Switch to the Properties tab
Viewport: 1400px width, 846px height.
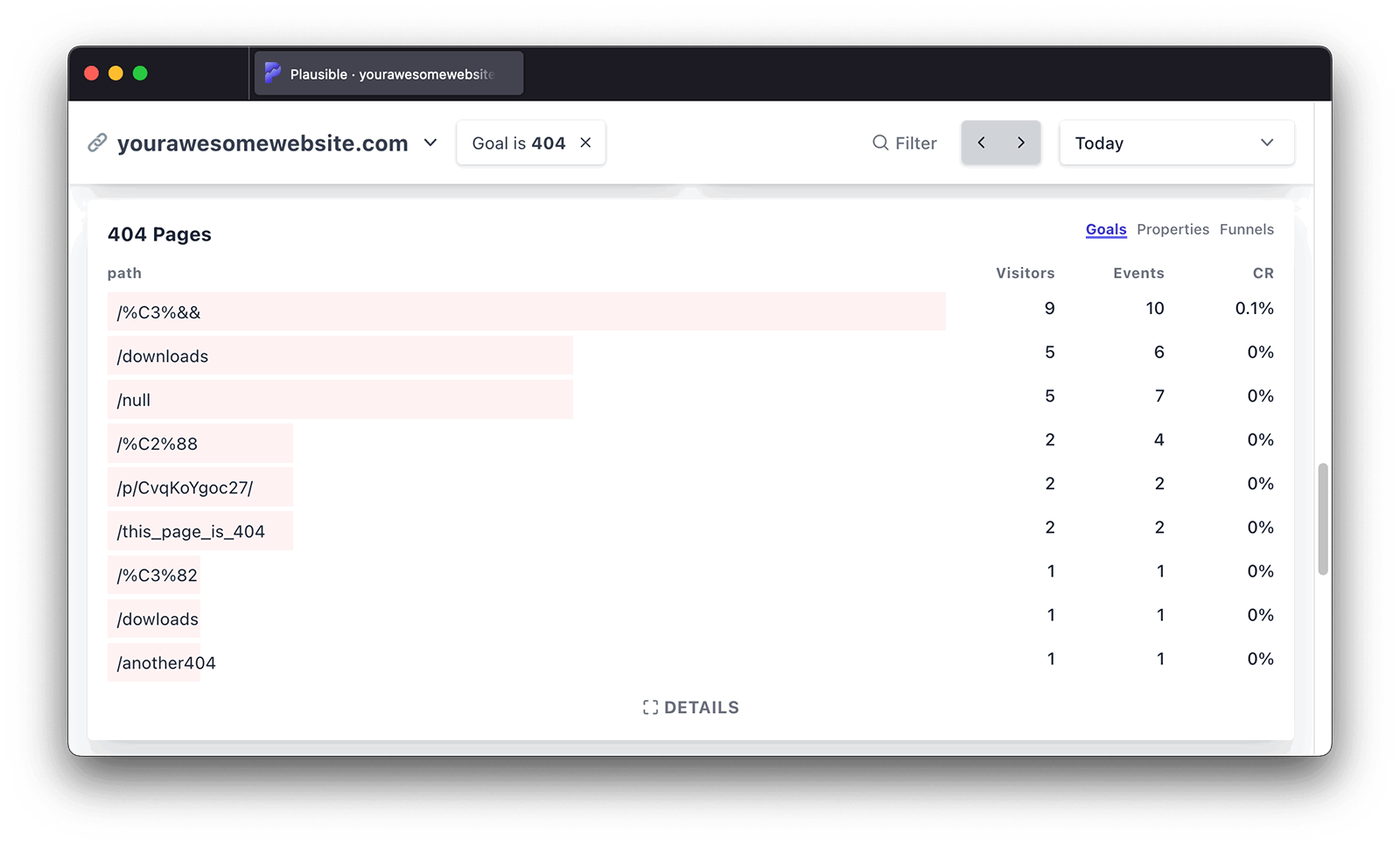click(x=1172, y=229)
